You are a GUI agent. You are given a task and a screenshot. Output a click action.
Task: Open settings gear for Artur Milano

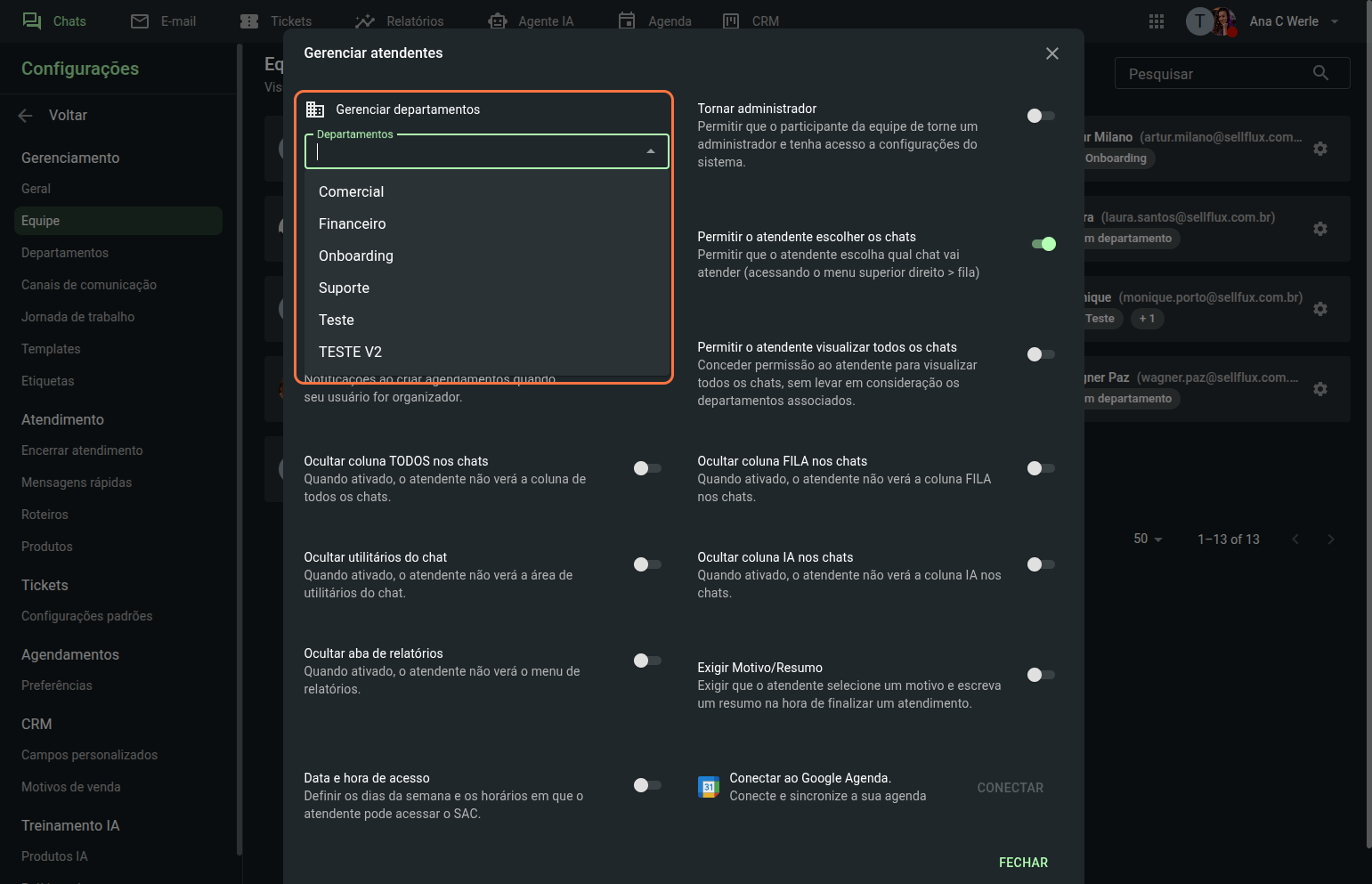pos(1320,149)
